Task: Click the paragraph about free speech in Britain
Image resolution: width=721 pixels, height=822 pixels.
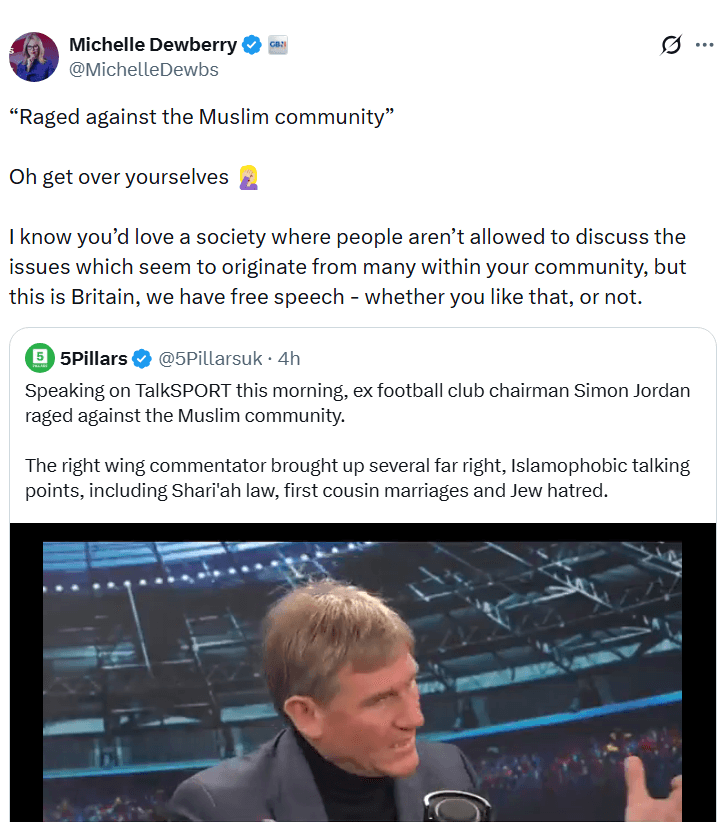Action: (348, 267)
